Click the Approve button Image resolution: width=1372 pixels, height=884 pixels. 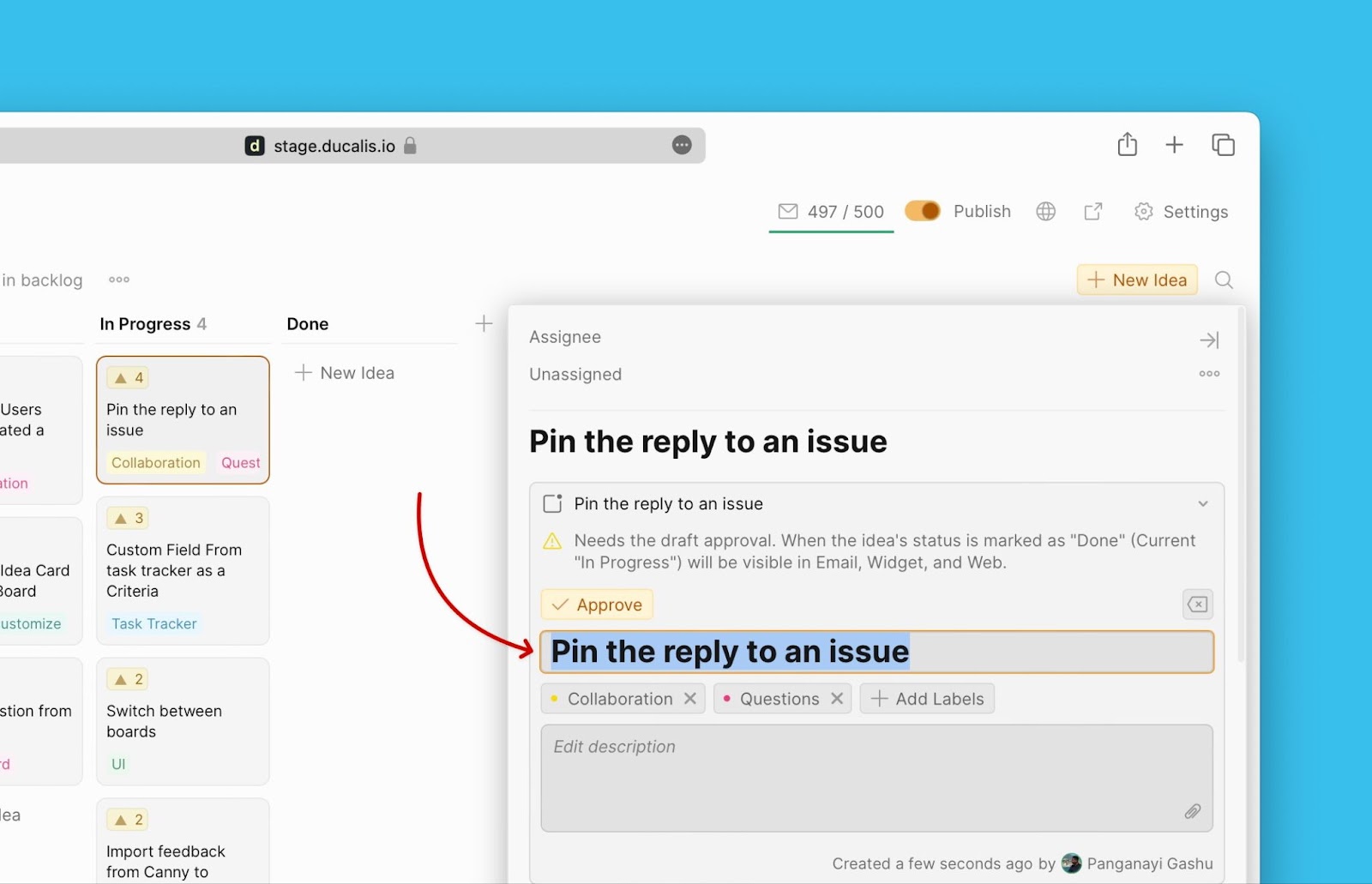(x=597, y=604)
